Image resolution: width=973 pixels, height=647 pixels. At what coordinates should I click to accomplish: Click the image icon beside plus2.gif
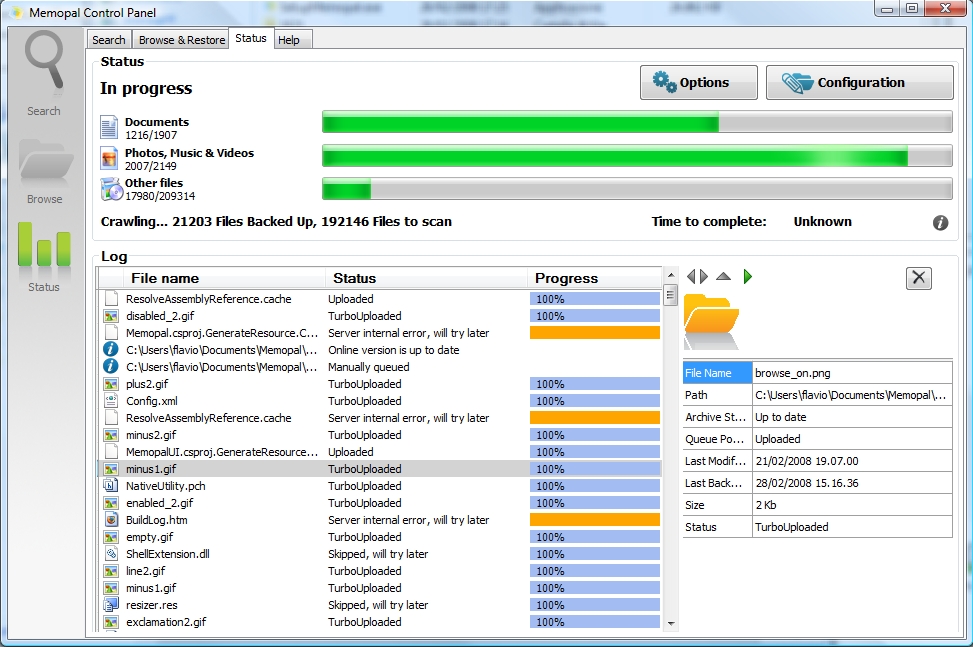click(x=111, y=384)
